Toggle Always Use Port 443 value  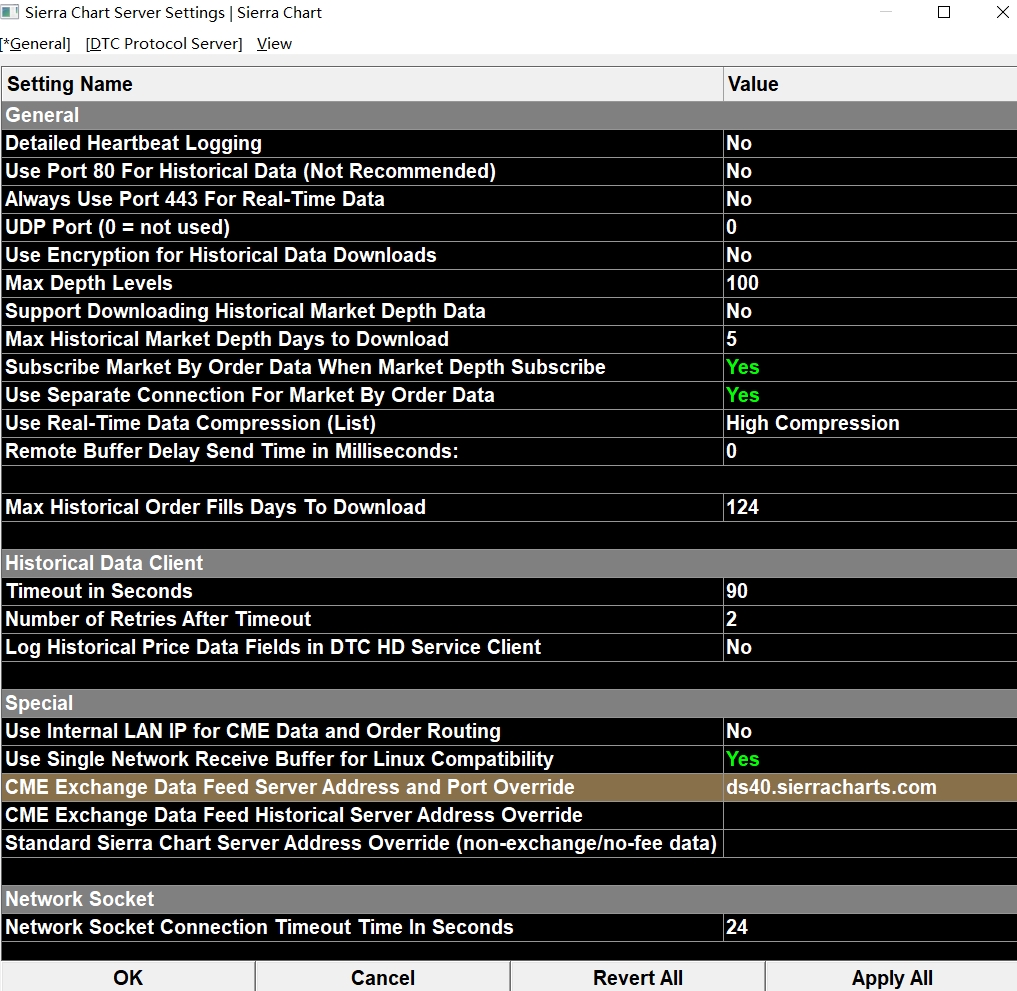click(x=870, y=199)
